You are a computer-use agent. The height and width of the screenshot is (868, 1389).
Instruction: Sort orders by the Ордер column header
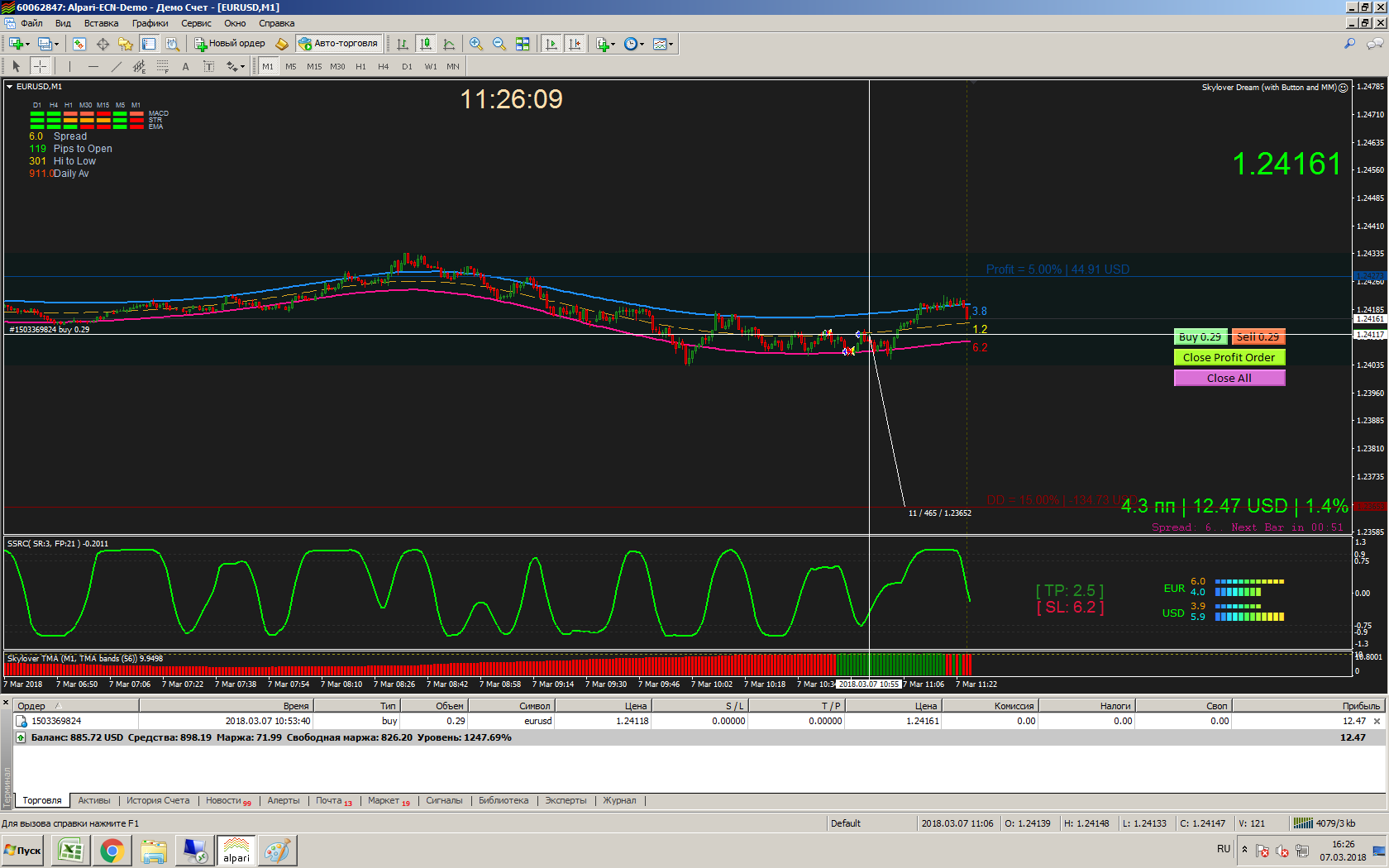(x=76, y=706)
